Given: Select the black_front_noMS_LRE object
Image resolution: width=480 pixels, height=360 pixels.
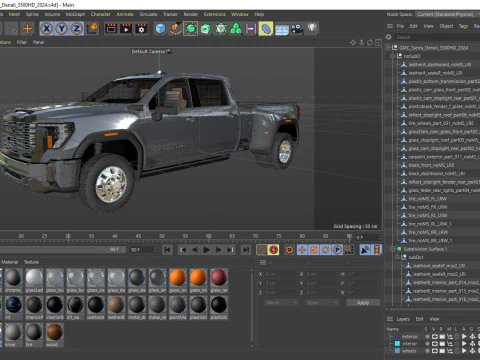Looking at the screenshot, I should click(x=431, y=165).
